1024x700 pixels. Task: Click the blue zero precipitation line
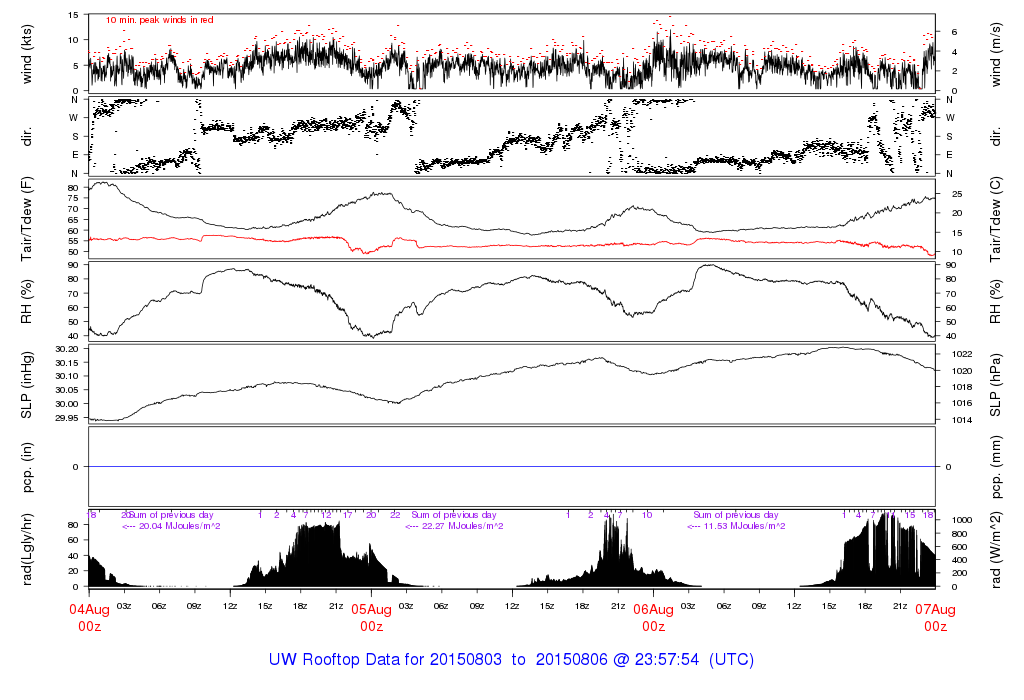point(512,467)
